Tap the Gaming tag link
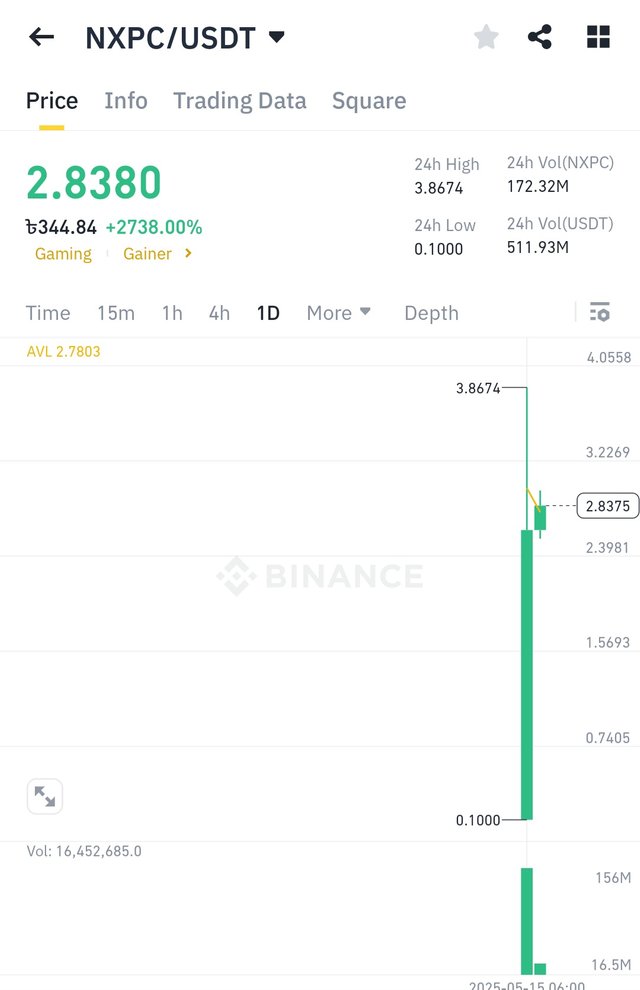Screen dimensions: 640x990 (63, 254)
